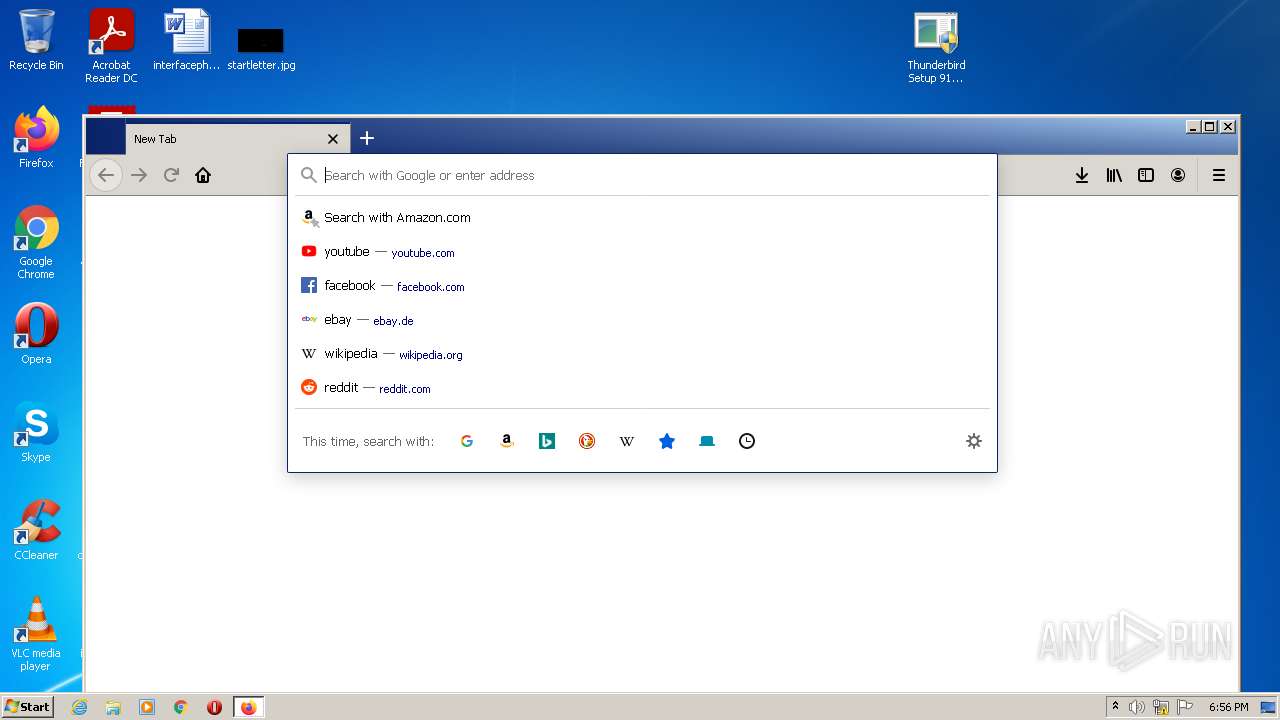Close the New Tab tab

pos(333,139)
